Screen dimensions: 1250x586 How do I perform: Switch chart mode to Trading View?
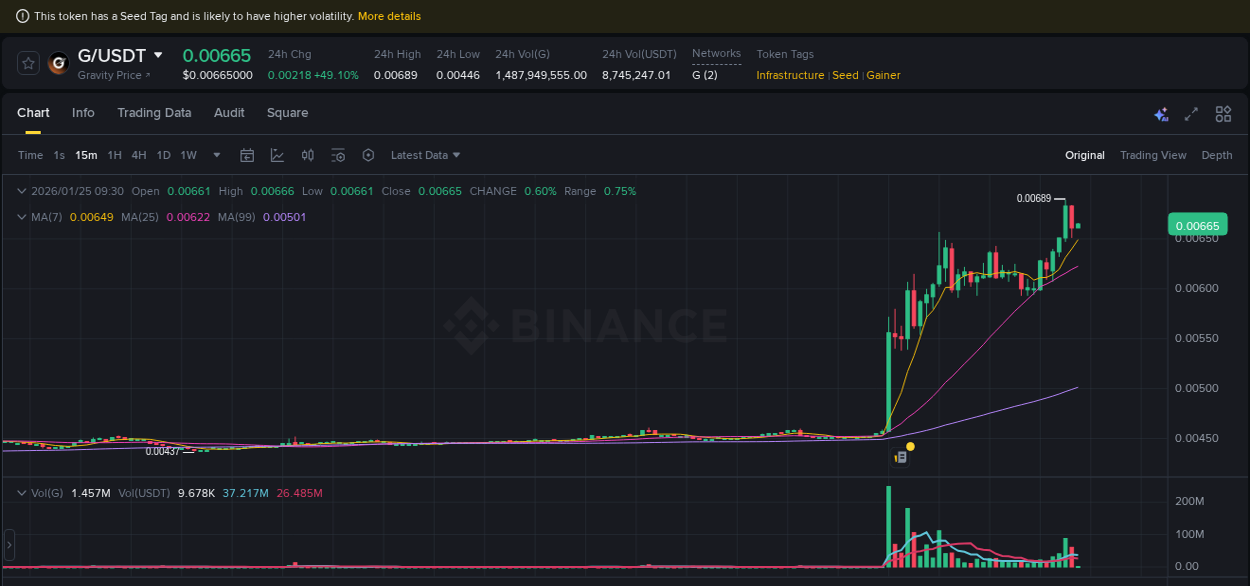tap(1152, 155)
